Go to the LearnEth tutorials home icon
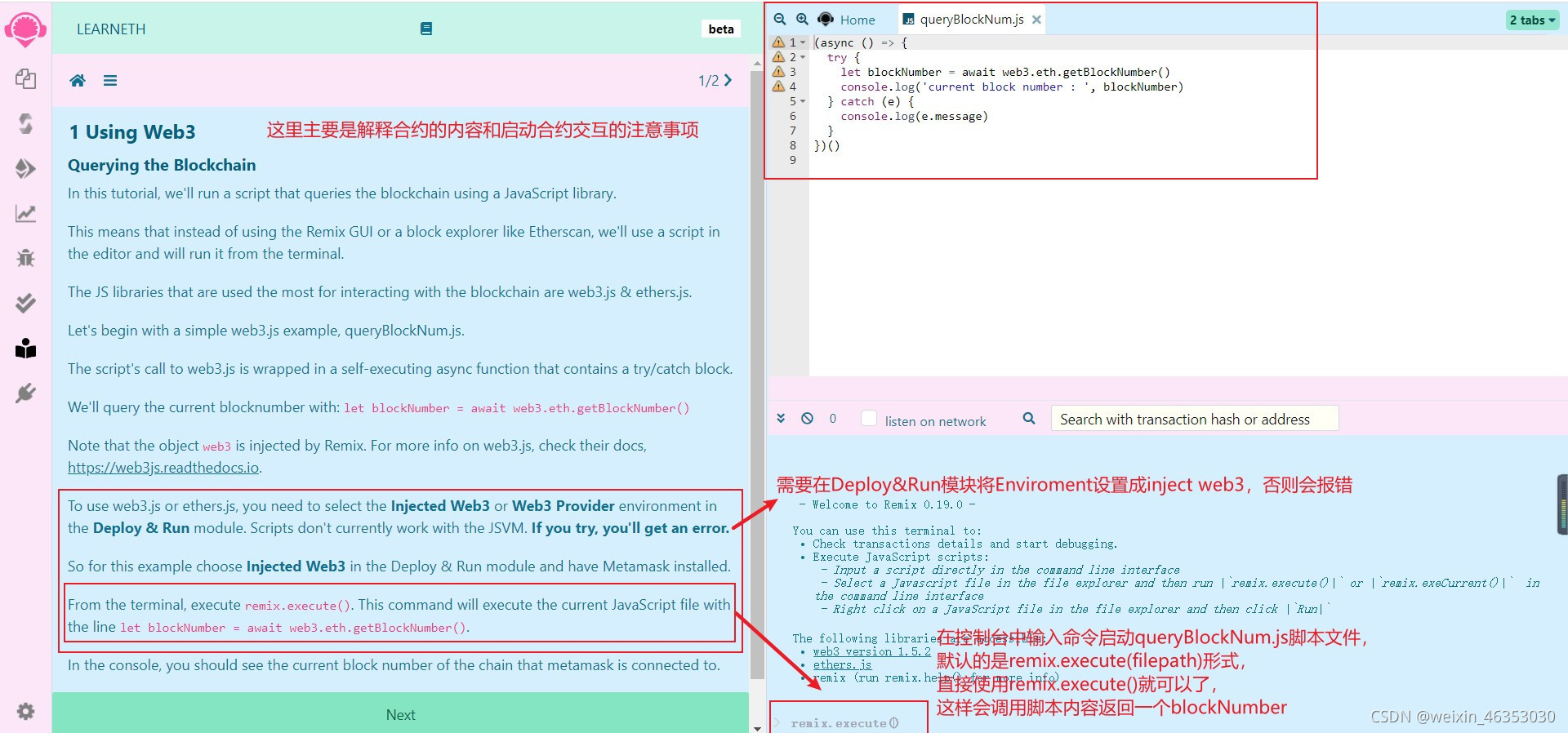Screen dimensions: 1568x733 78,80
